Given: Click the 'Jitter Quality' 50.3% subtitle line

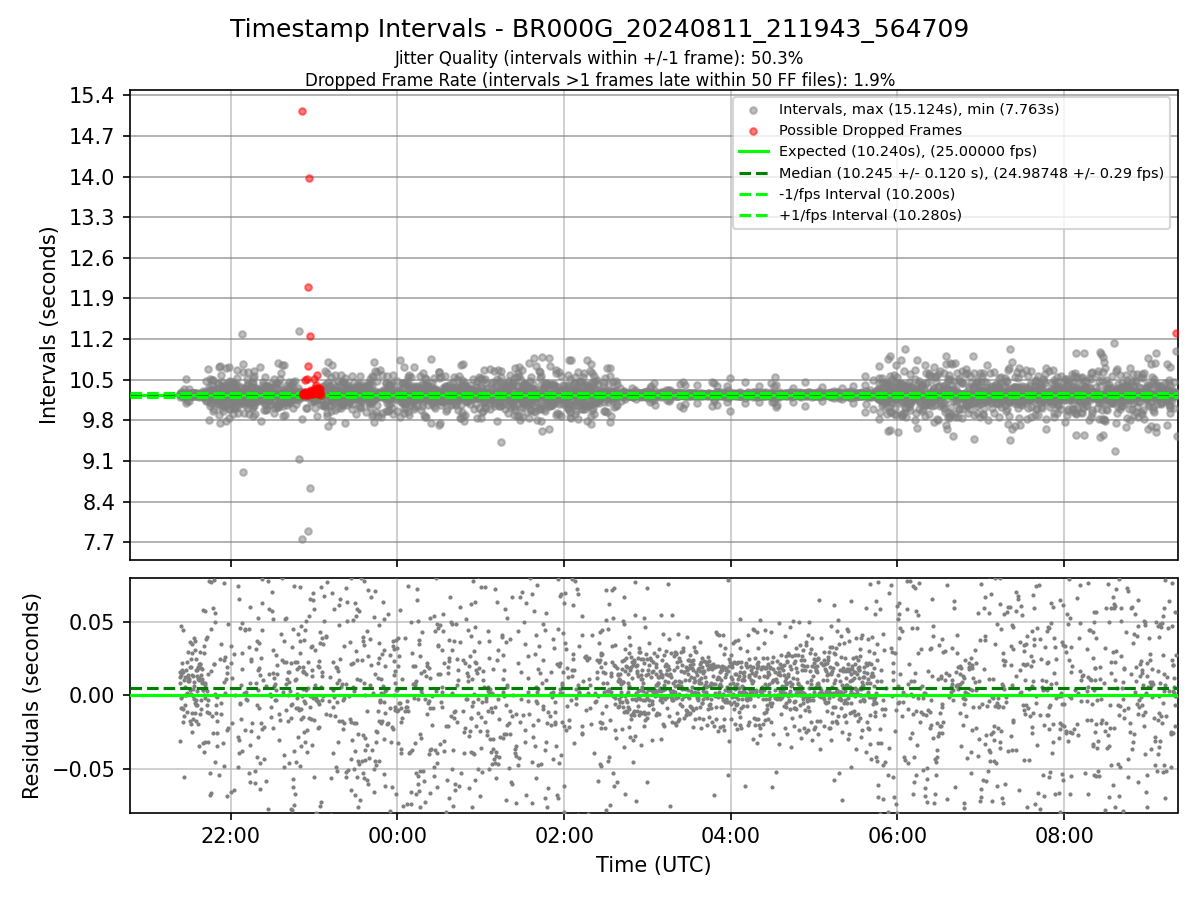Looking at the screenshot, I should click(599, 58).
